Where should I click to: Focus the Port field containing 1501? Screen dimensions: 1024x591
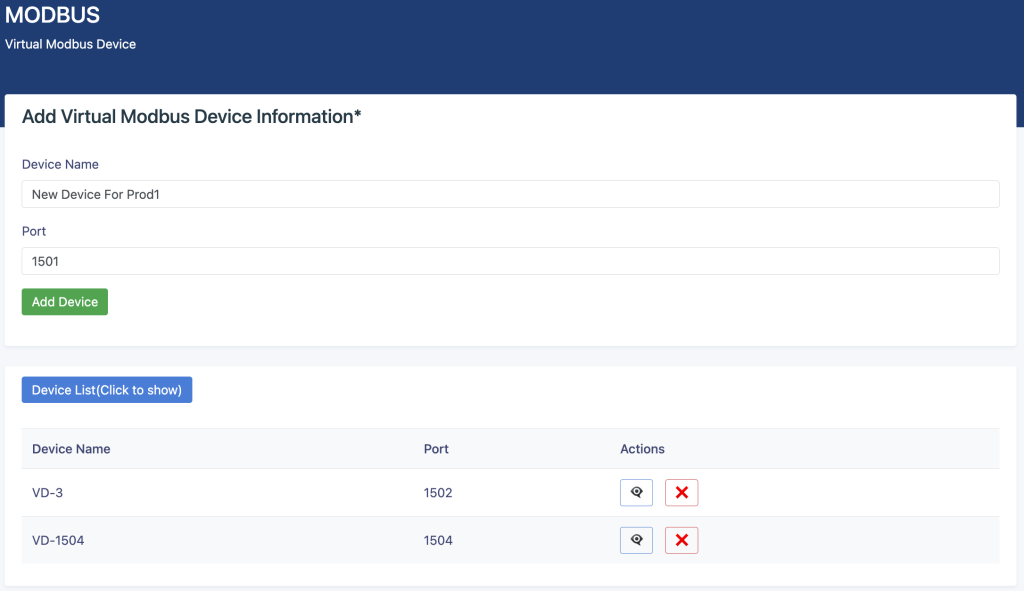(x=510, y=261)
